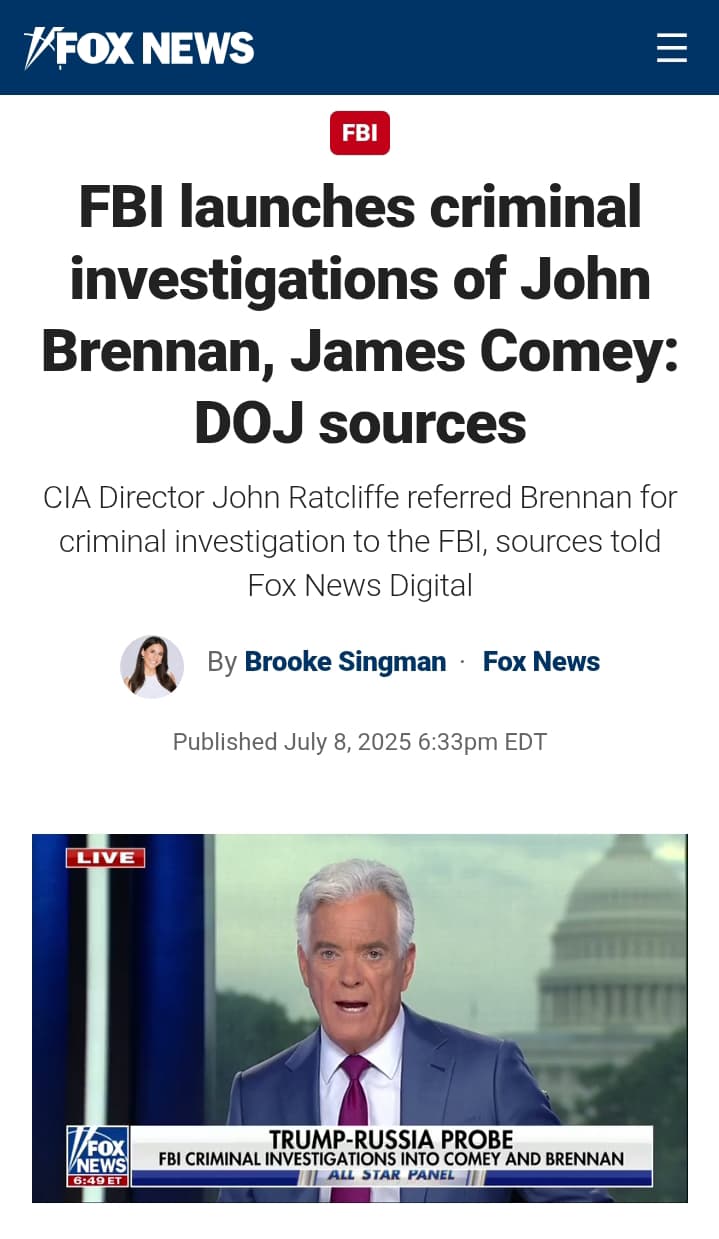Screen dimensions: 719x1239
Task: Click the subheadline mentioning John Ratcliffe
Action: click(360, 540)
